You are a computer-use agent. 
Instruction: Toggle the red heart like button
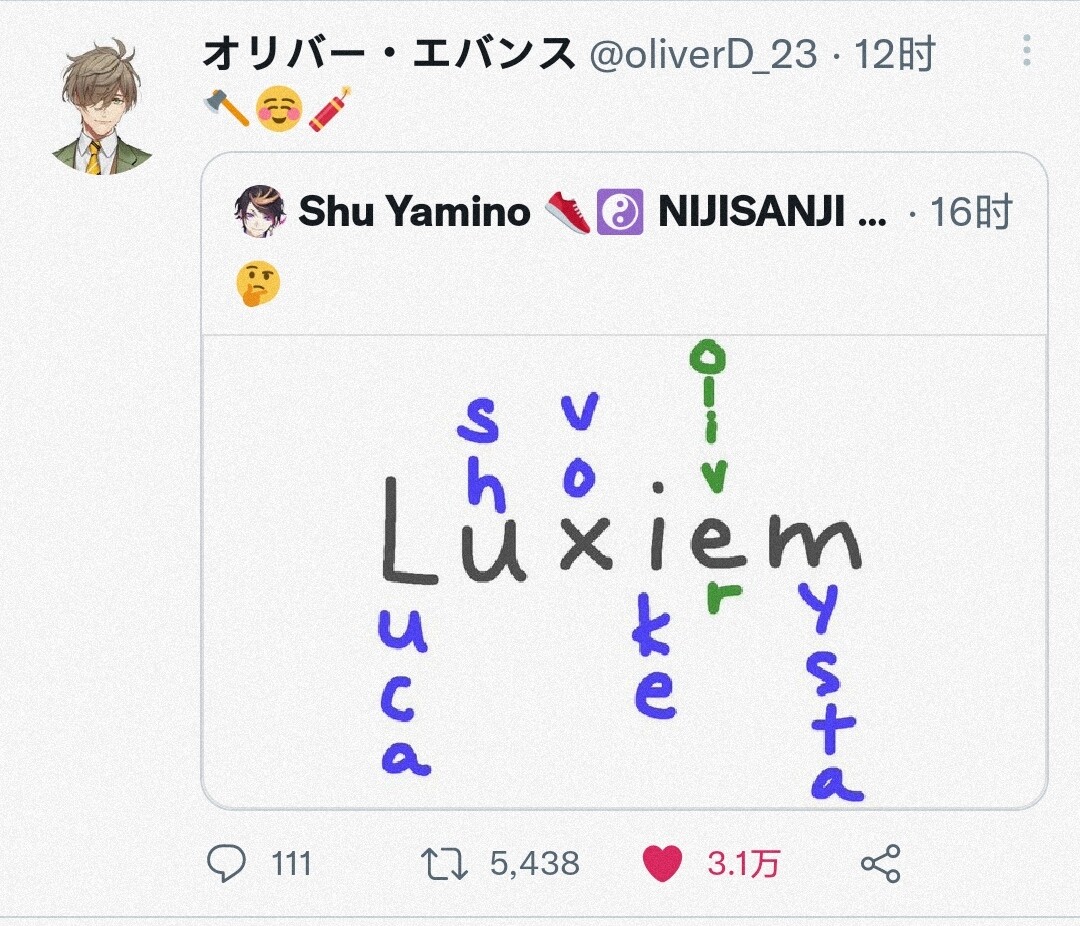[662, 864]
